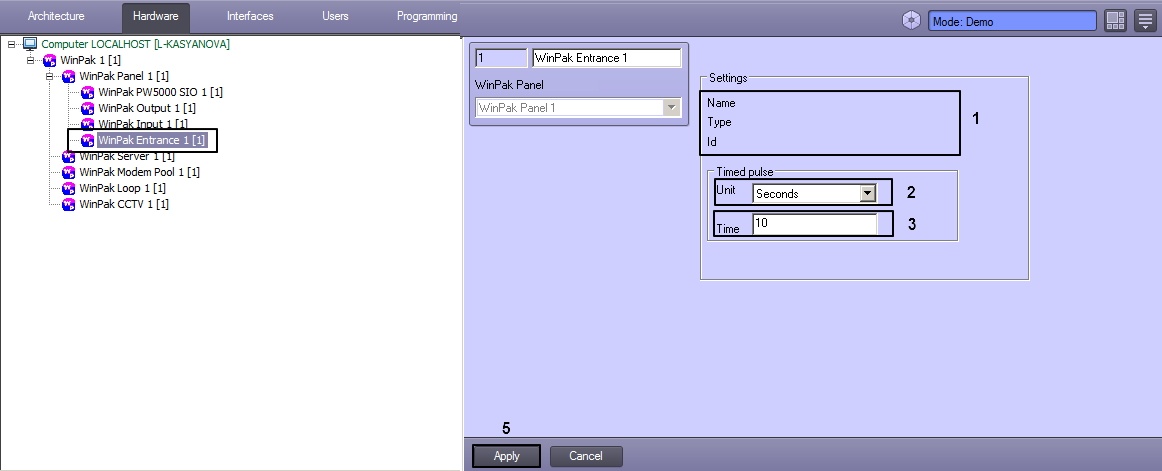Click the Type label in Settings
The width and height of the screenshot is (1162, 471).
719,122
